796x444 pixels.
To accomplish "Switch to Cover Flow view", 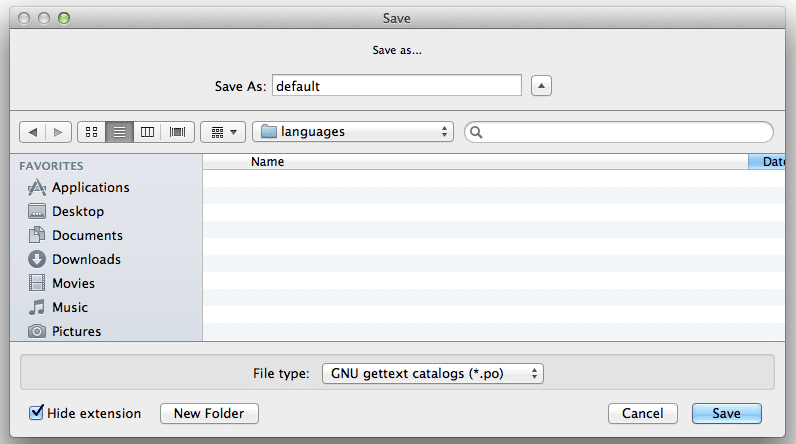I will 178,132.
